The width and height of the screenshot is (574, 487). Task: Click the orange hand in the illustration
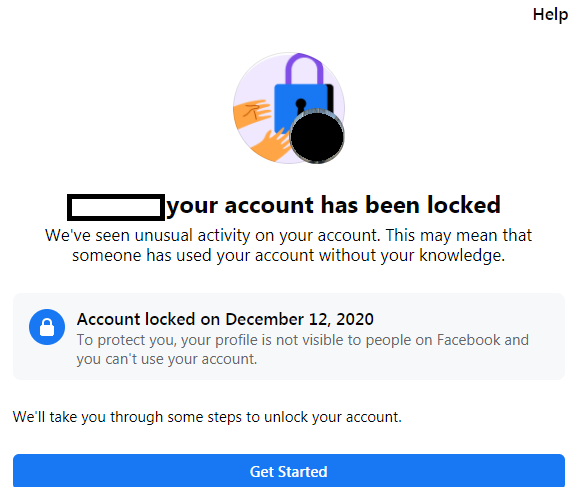coord(251,114)
